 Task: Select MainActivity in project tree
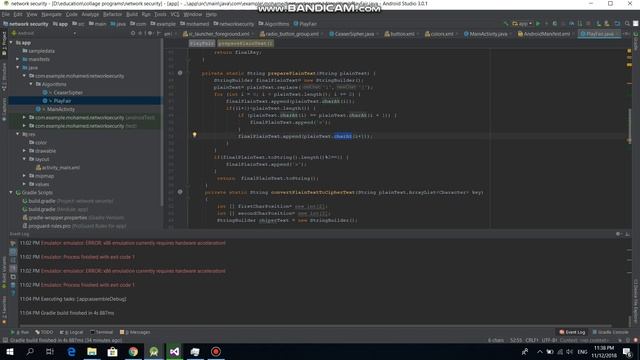(x=57, y=109)
